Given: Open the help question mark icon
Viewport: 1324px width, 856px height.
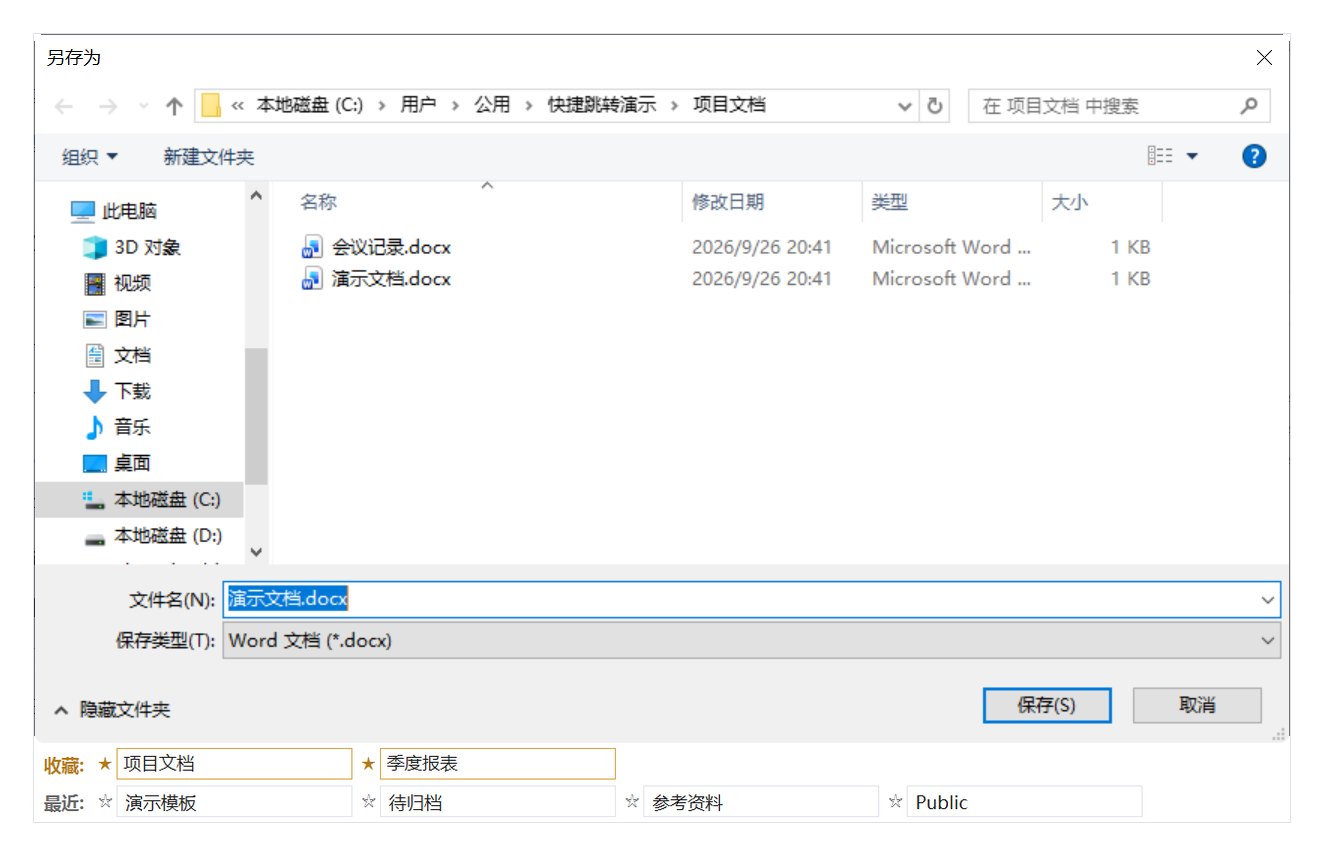Looking at the screenshot, I should [1254, 156].
